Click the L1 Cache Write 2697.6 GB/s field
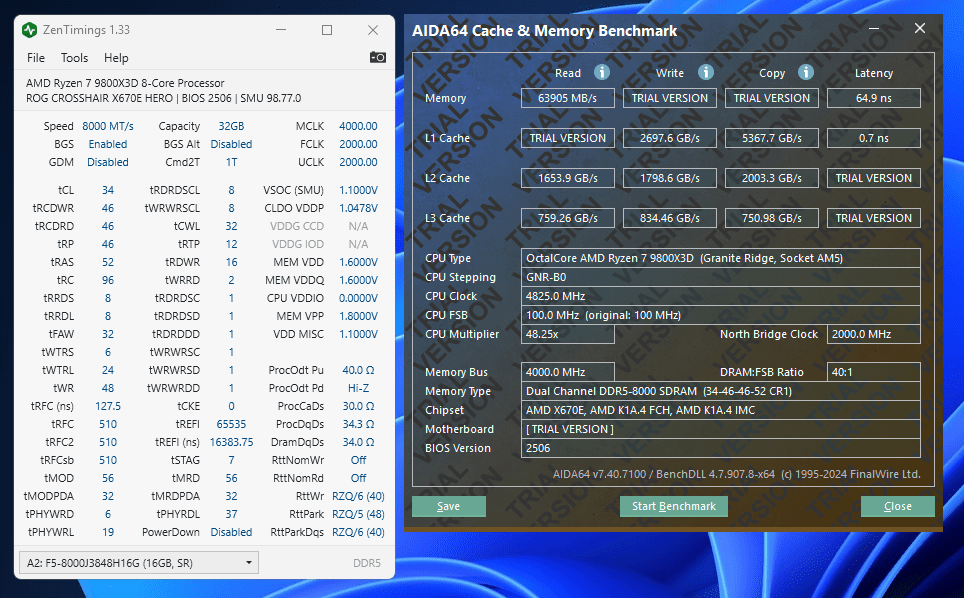 (670, 138)
